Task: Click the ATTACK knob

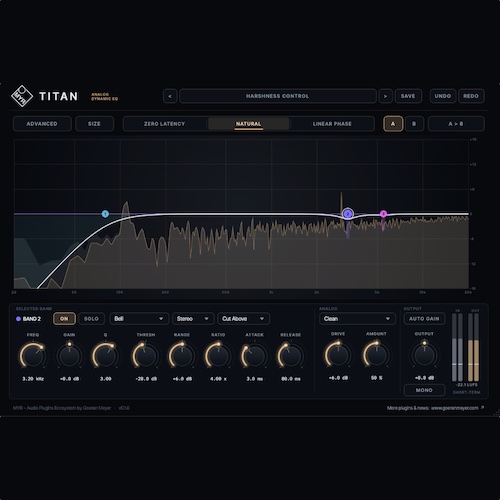Action: pyautogui.click(x=254, y=355)
